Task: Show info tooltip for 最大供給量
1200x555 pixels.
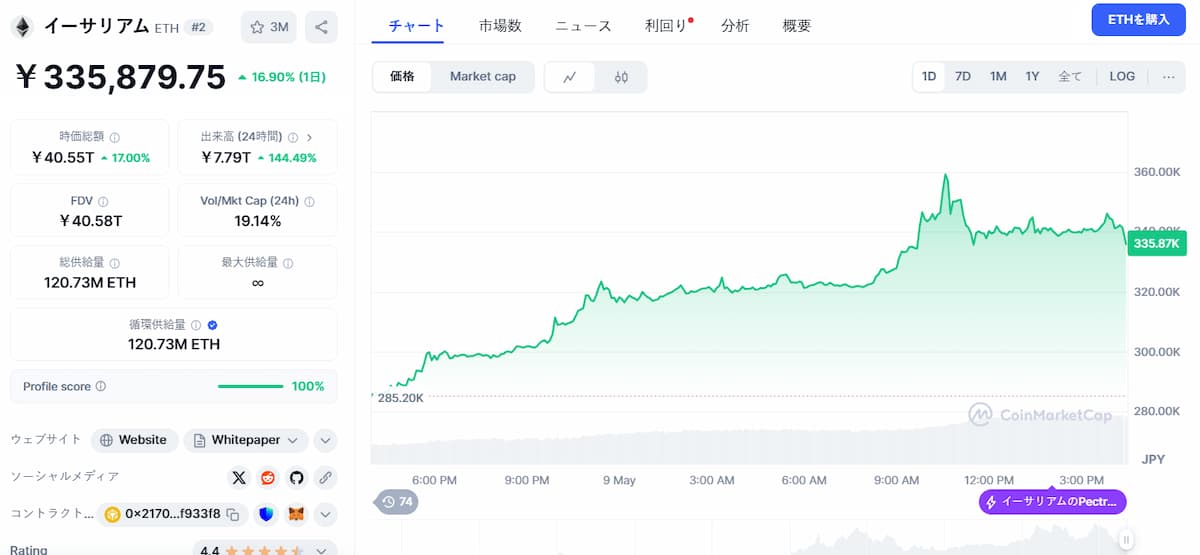Action: 288,263
